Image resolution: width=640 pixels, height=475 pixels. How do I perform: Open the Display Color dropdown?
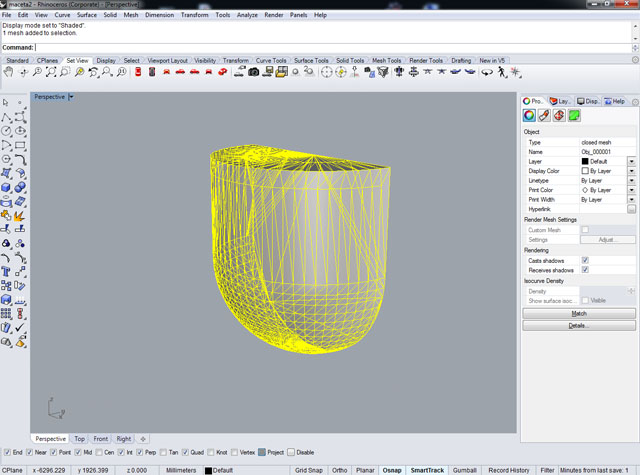coord(631,171)
